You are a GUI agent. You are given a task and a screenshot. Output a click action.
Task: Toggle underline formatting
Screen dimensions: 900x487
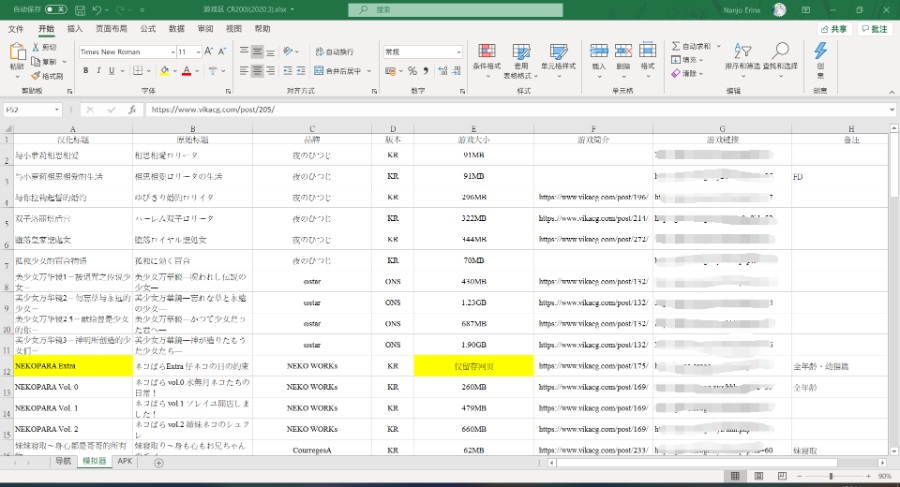tap(111, 71)
